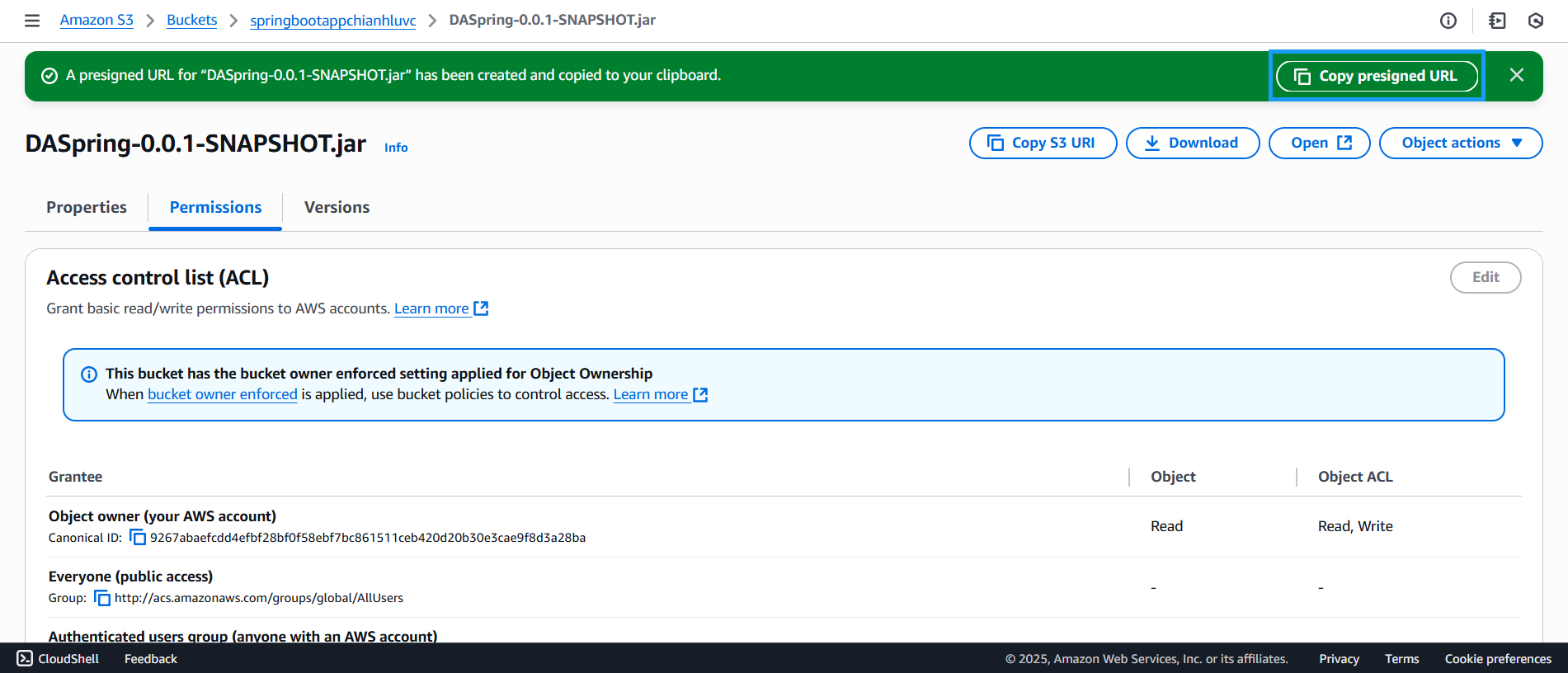Switch to the Properties tab
1568x673 pixels.
[87, 207]
